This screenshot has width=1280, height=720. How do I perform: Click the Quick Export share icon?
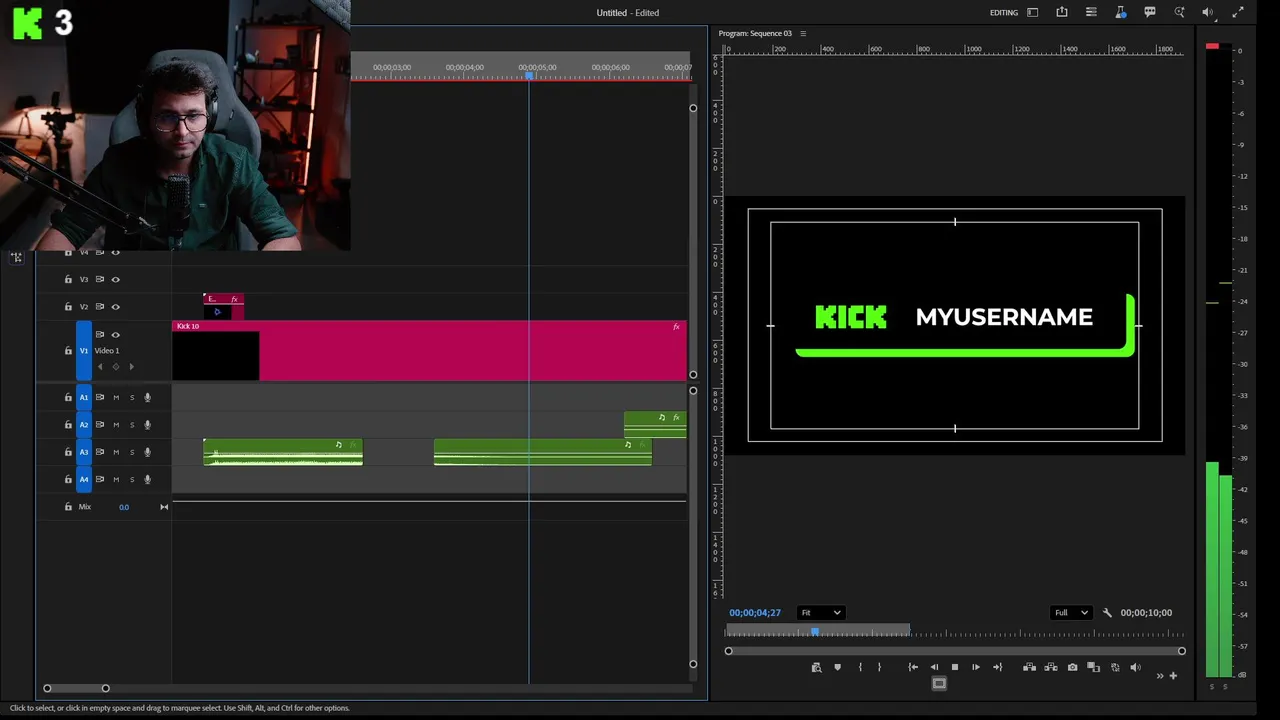[x=1062, y=12]
